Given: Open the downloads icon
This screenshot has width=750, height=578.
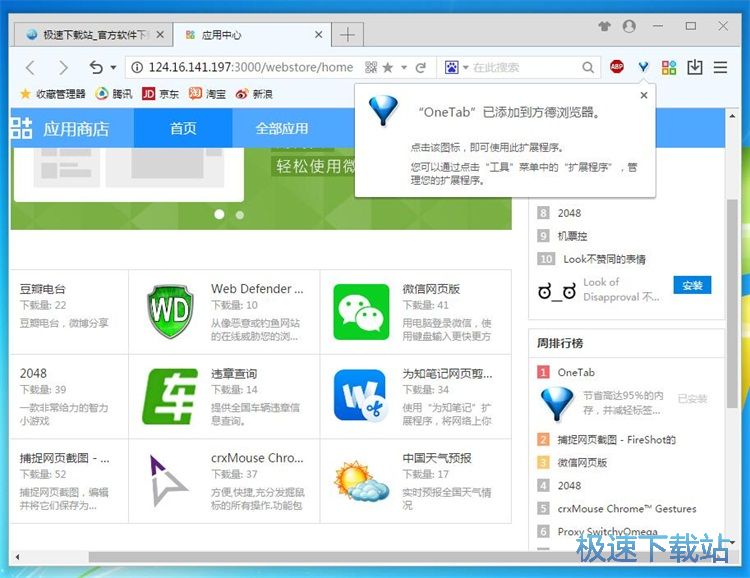Looking at the screenshot, I should (x=695, y=67).
